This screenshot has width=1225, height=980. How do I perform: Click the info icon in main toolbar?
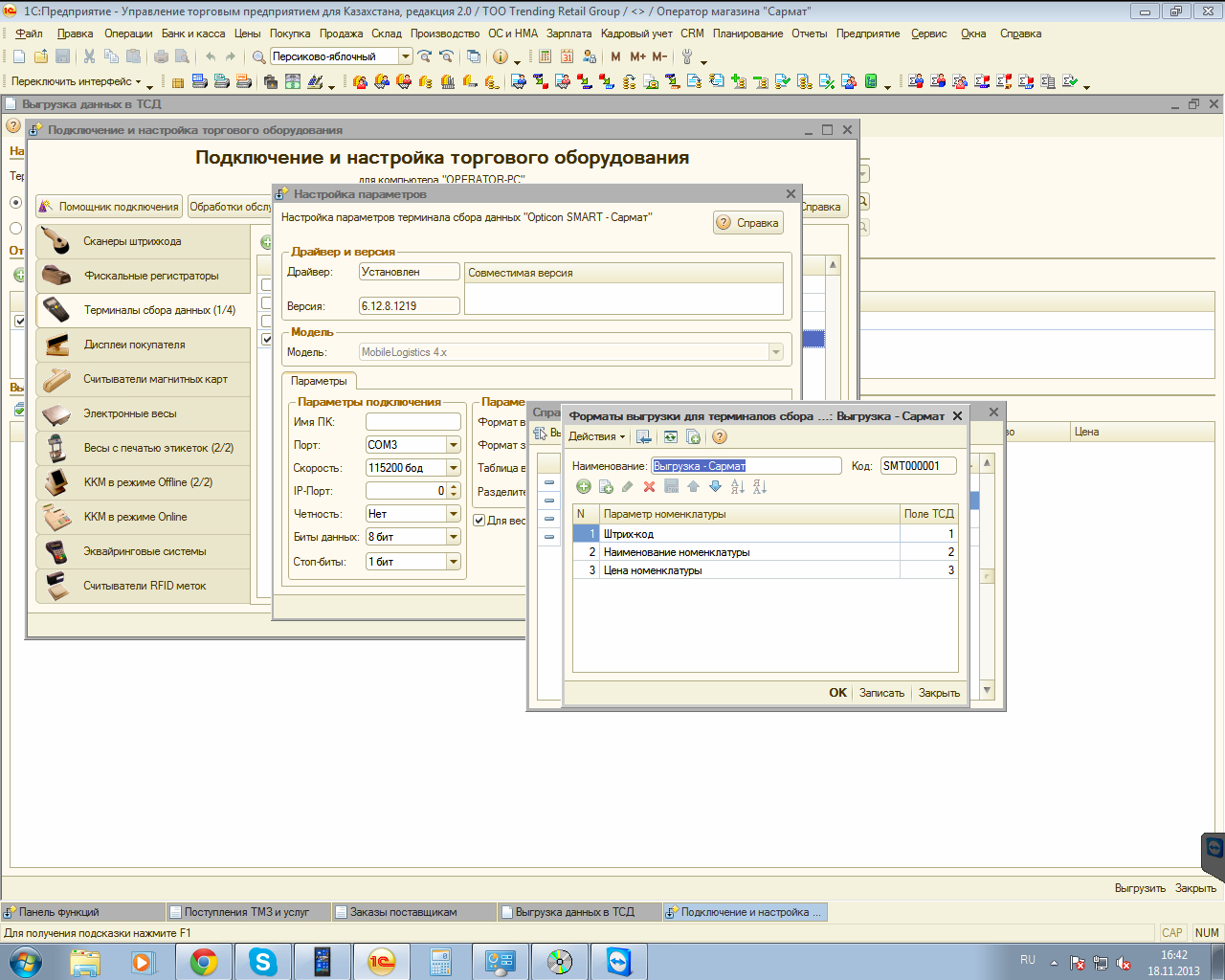500,56
